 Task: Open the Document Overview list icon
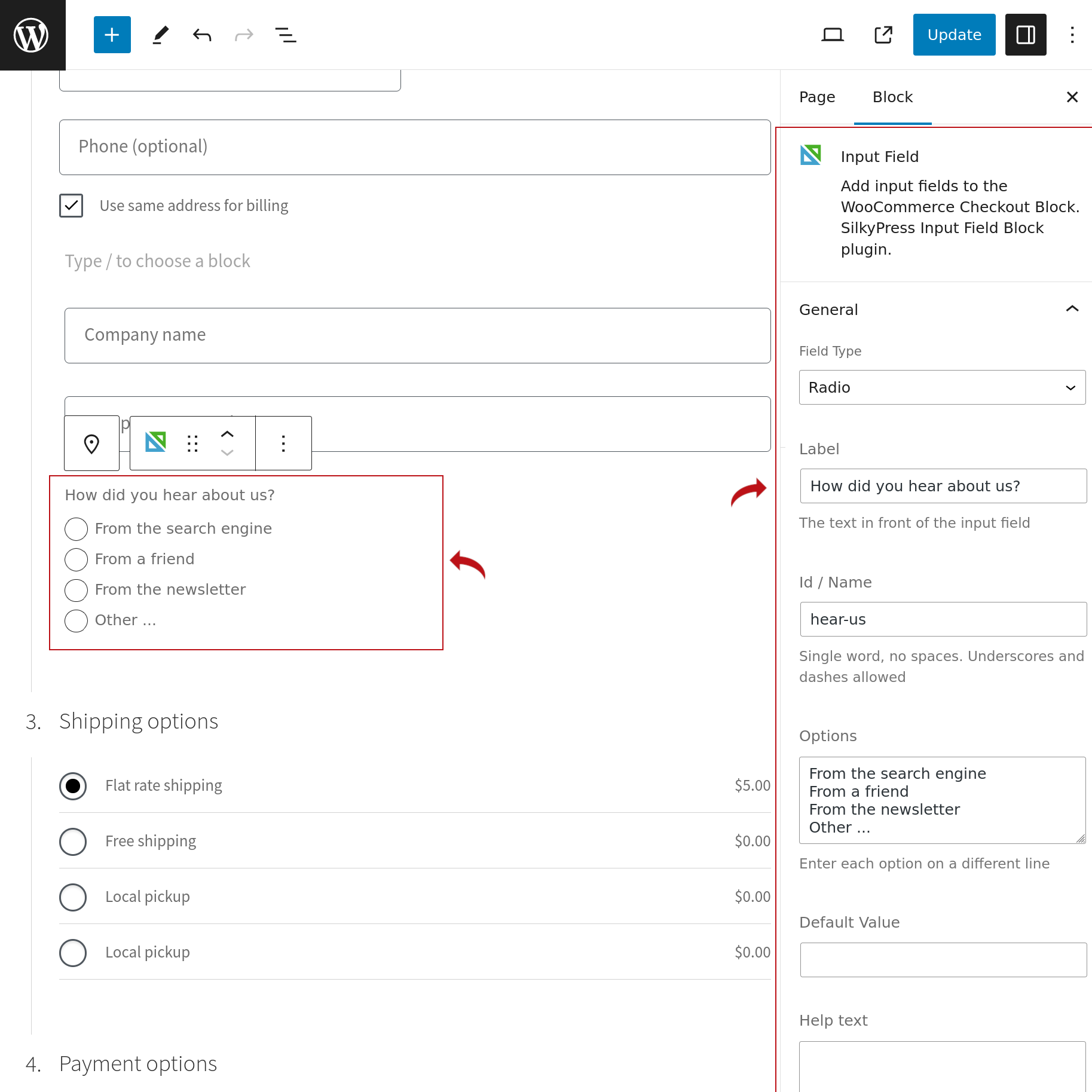pyautogui.click(x=285, y=35)
